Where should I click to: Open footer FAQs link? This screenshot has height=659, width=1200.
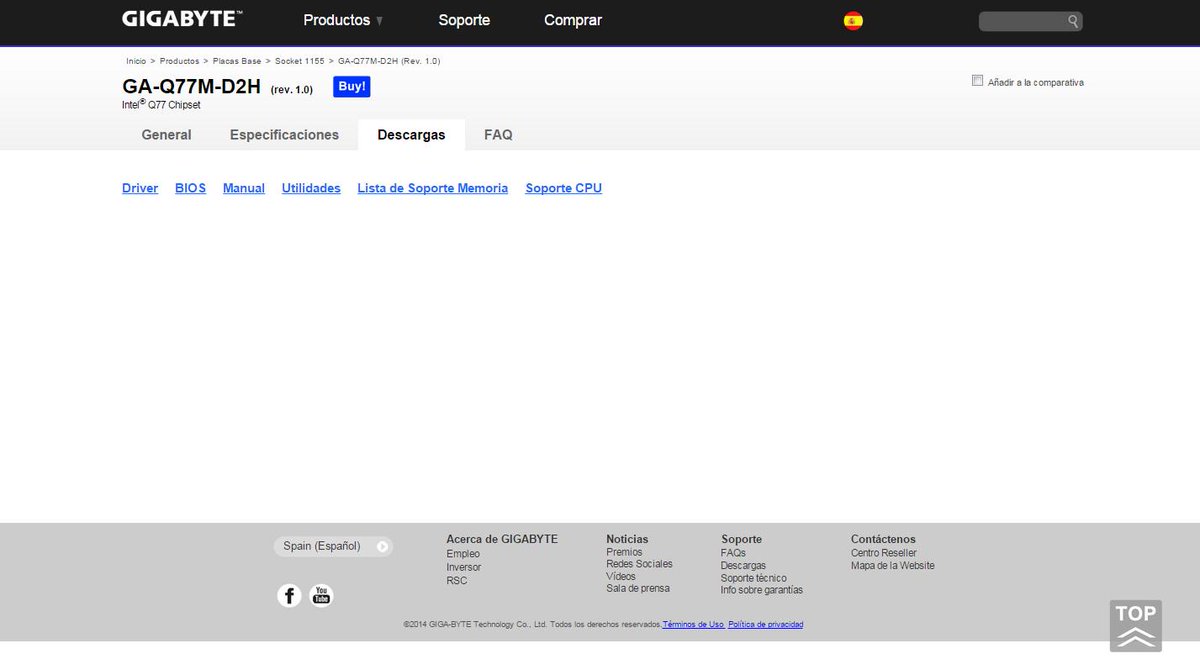pos(733,553)
